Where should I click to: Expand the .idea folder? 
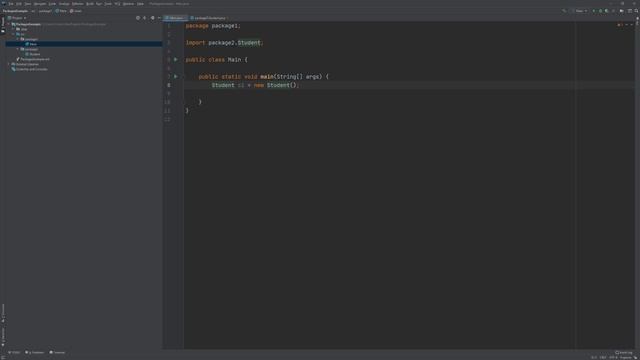coord(13,29)
